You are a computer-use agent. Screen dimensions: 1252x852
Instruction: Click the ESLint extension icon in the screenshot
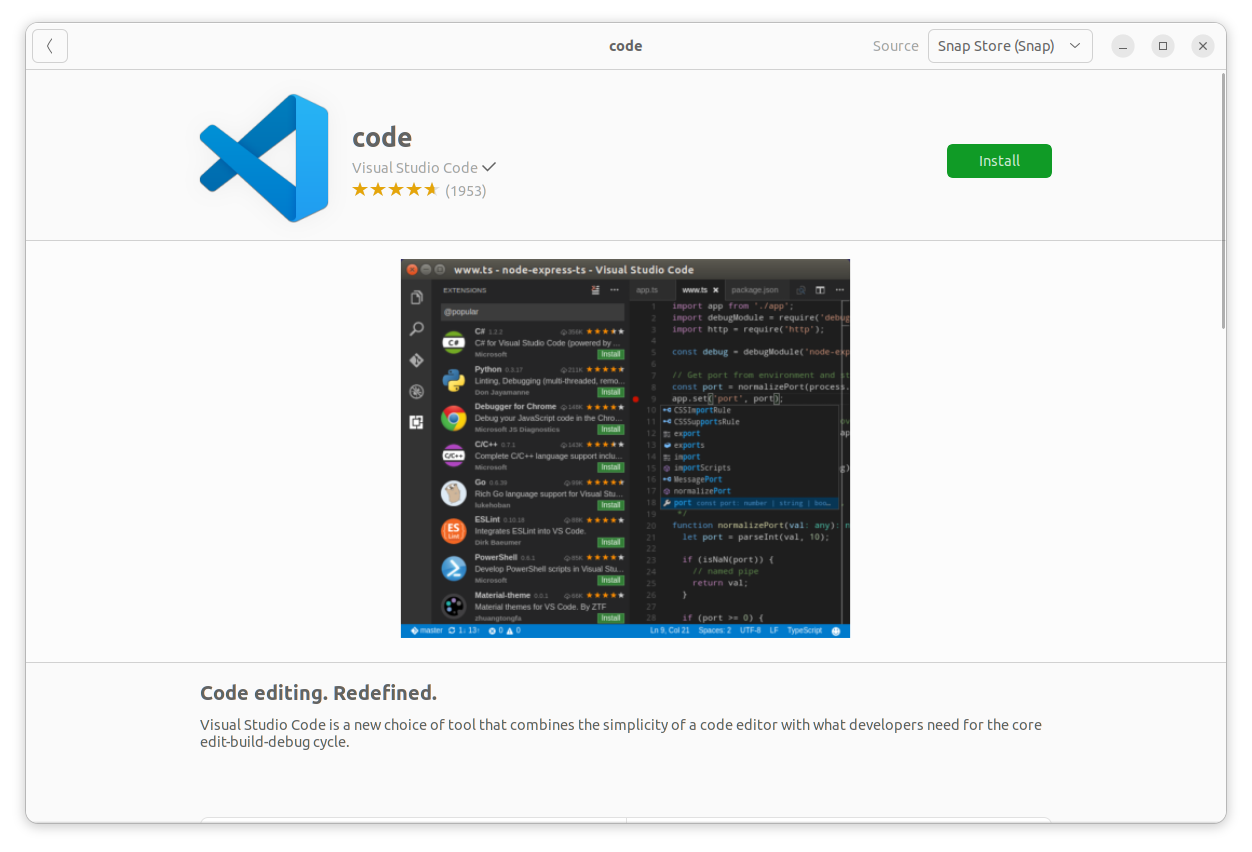(x=454, y=531)
